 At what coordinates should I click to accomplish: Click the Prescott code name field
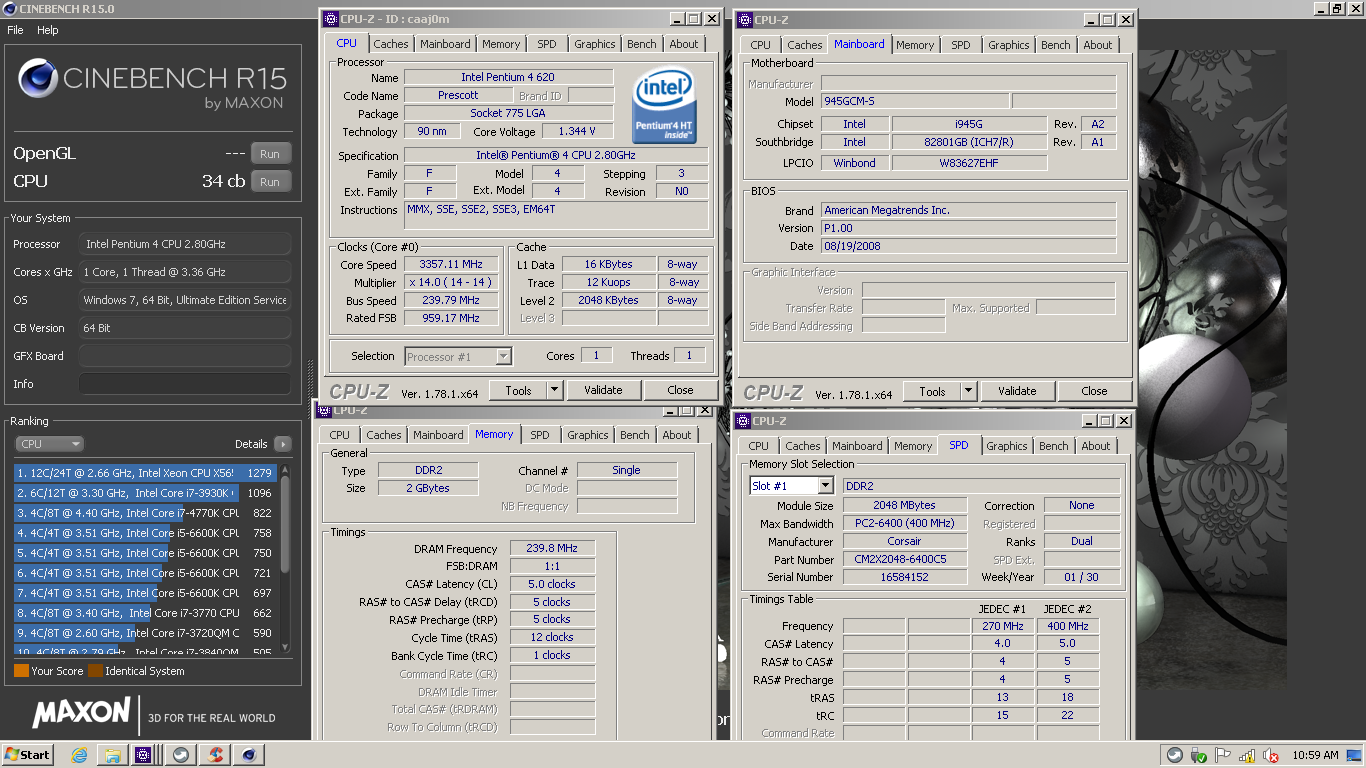tap(458, 95)
